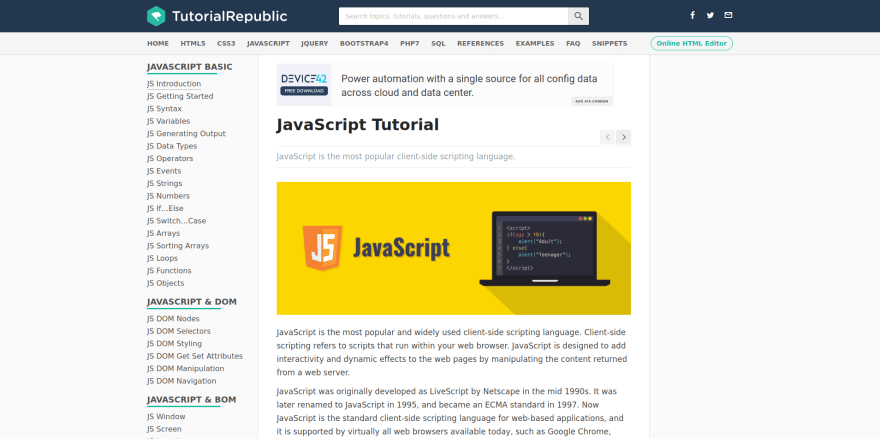Open JS DOM Get Set Attributes
The height and width of the screenshot is (439, 880).
[x=195, y=356]
